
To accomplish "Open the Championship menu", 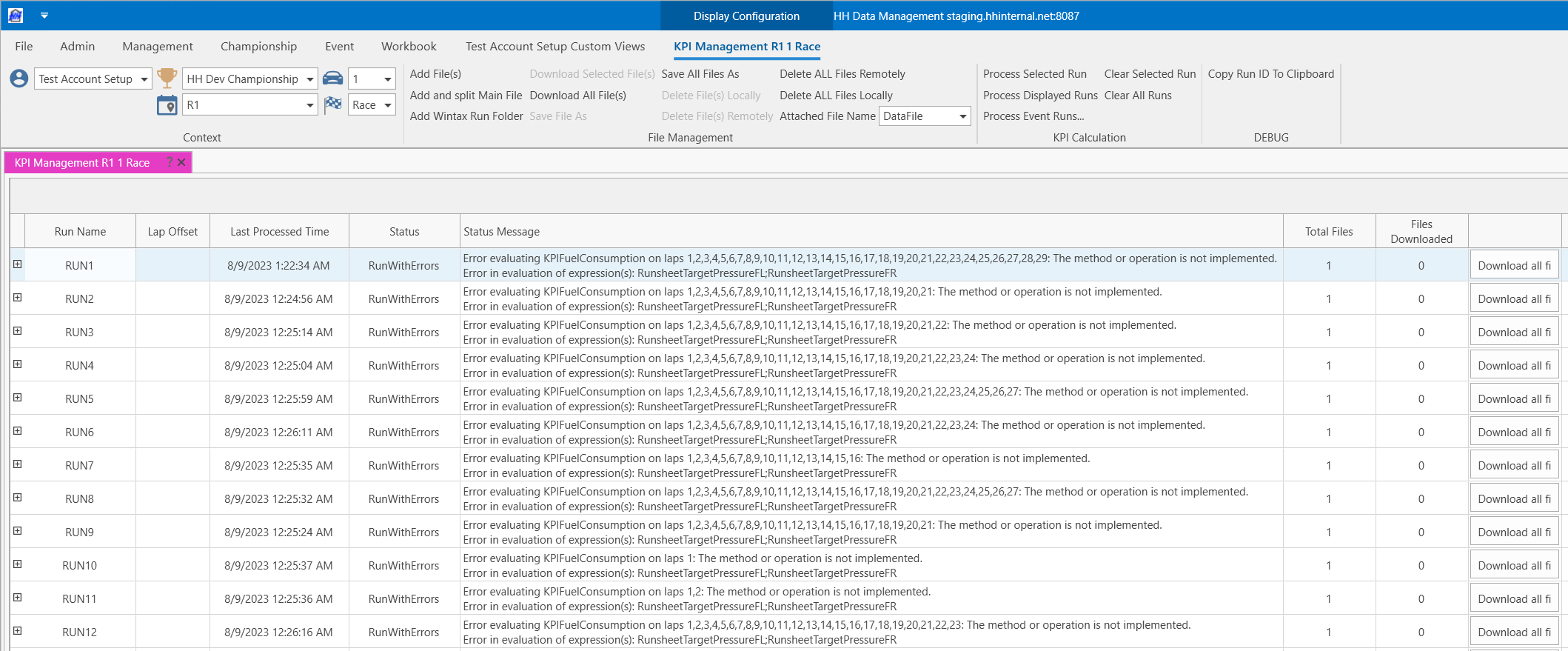I will click(258, 46).
